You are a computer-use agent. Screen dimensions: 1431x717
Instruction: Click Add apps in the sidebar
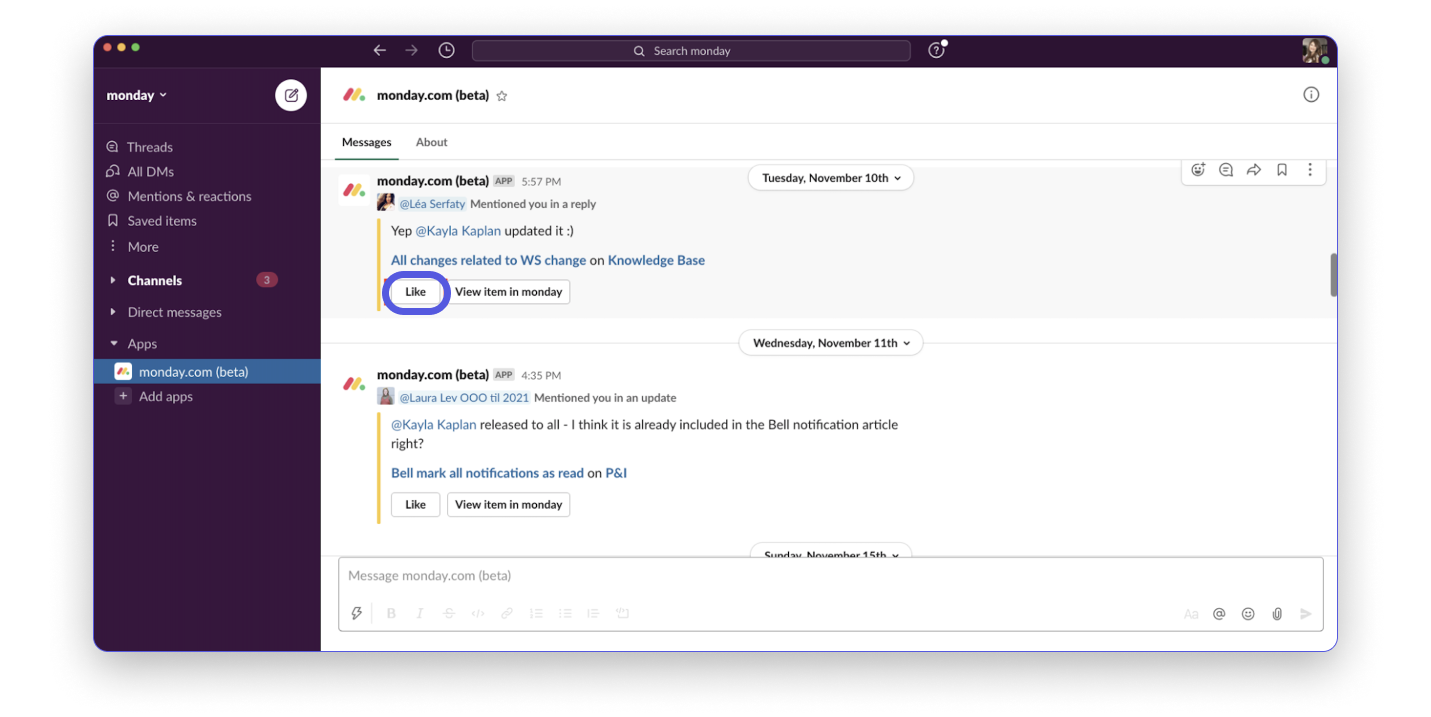[x=155, y=397]
